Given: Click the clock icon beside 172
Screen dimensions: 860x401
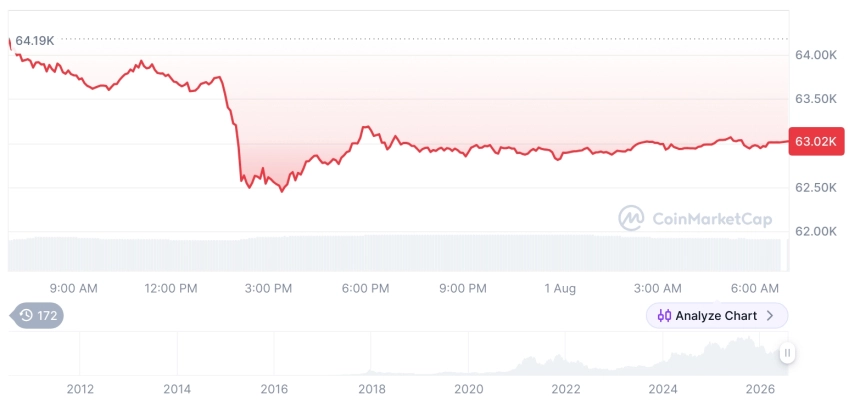Looking at the screenshot, I should coord(26,315).
